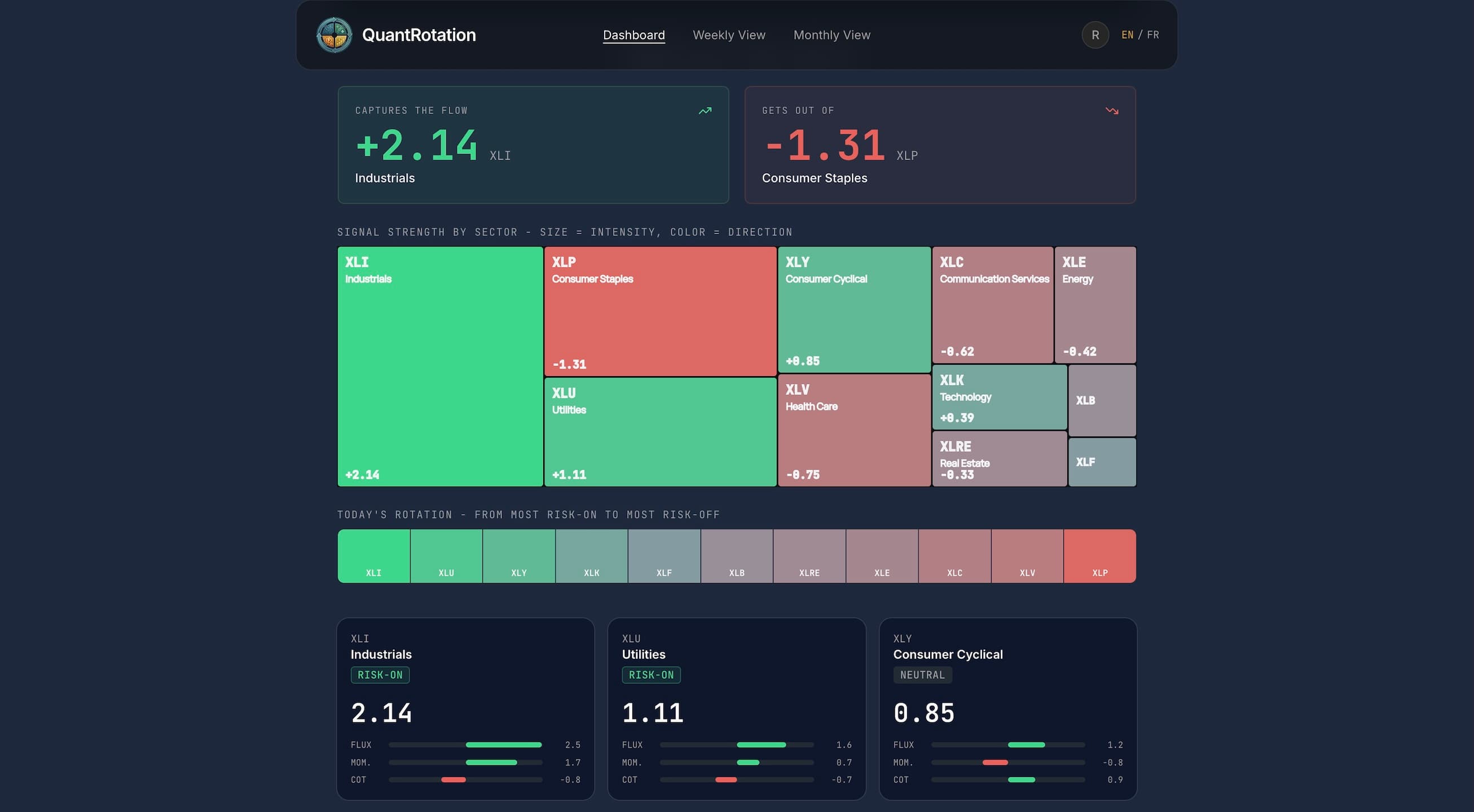Click the NEUTRAL badge on Consumer Cyclical card
Image resolution: width=1474 pixels, height=812 pixels.
pyautogui.click(x=922, y=675)
